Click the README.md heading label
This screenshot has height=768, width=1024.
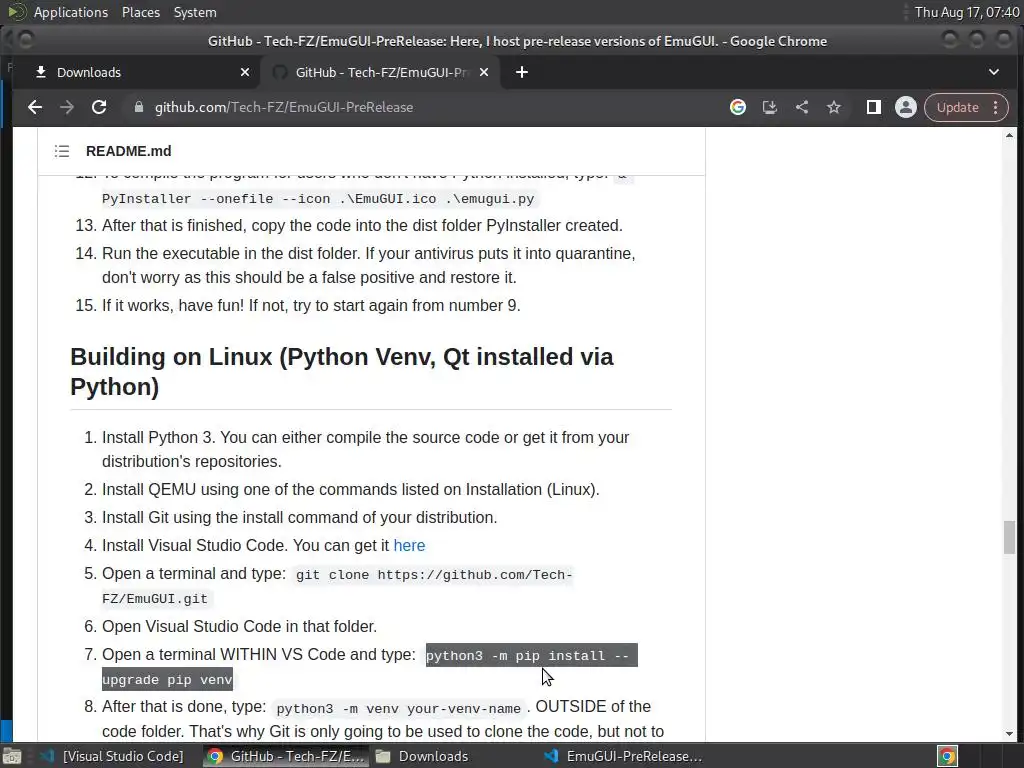129,151
